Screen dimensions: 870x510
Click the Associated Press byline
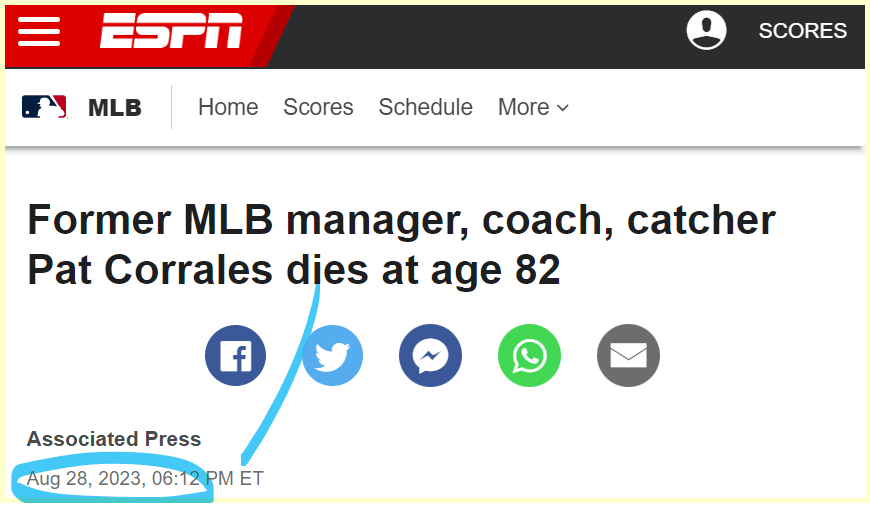(x=114, y=439)
